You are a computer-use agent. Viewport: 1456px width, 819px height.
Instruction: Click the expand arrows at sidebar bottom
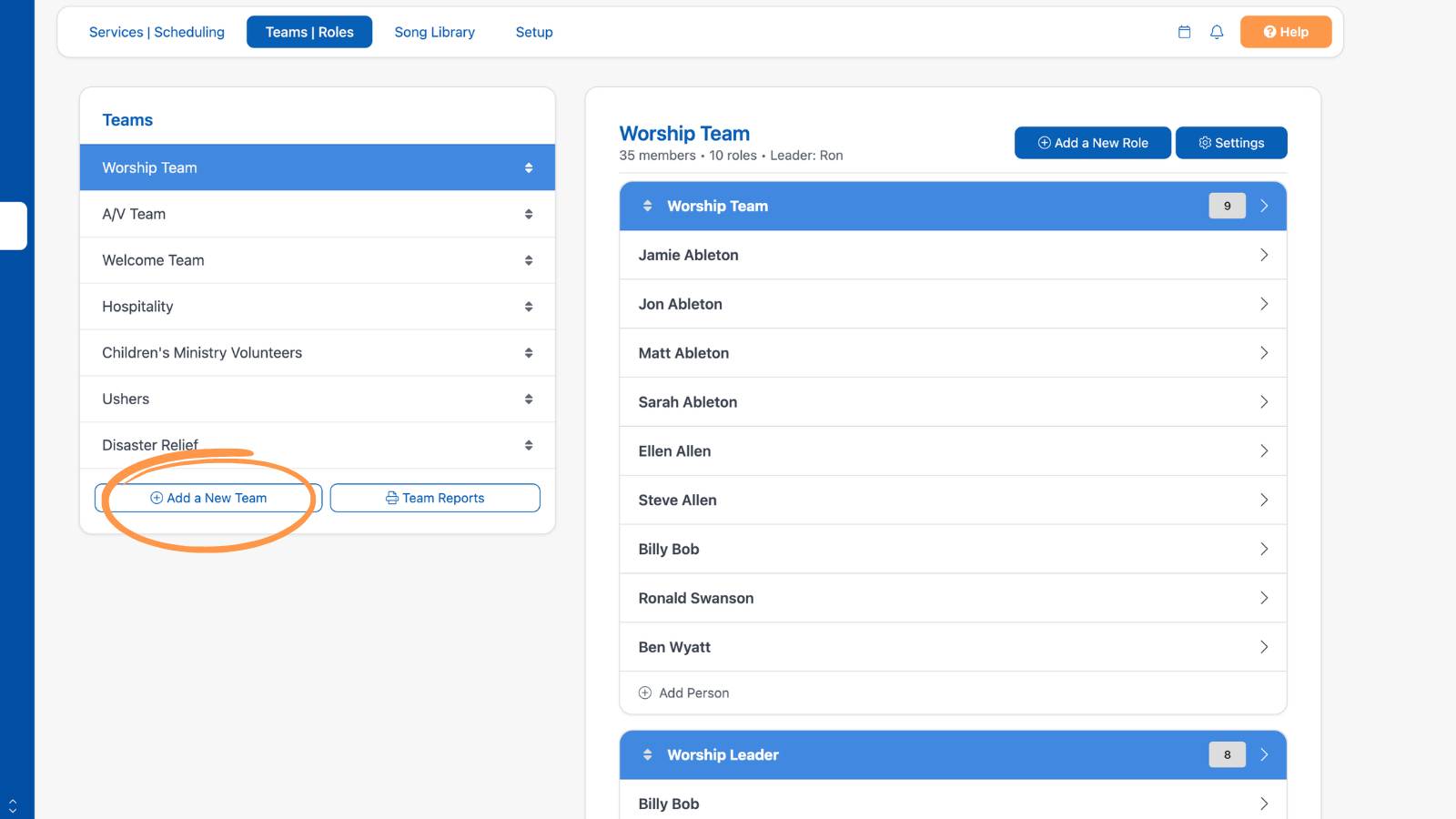(x=13, y=805)
